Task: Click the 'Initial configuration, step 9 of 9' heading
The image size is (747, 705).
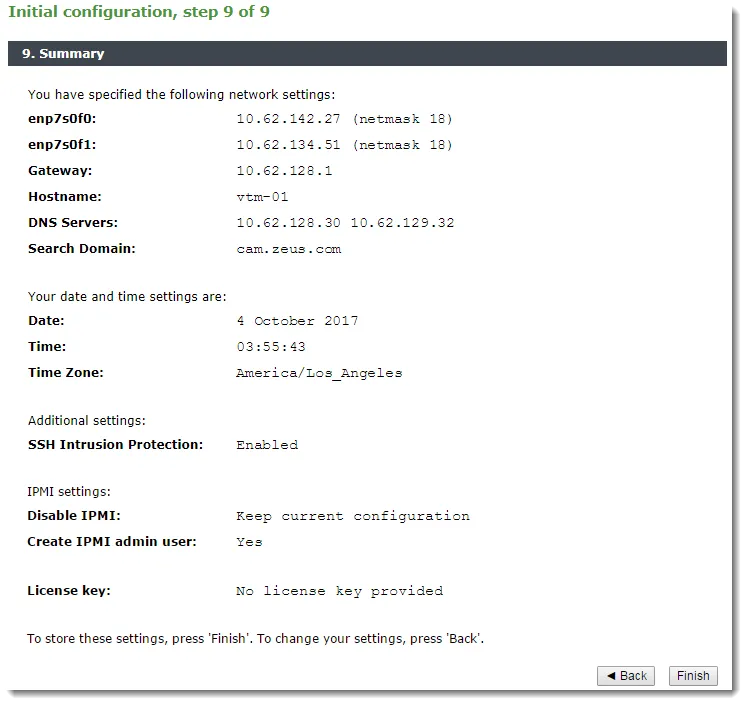Action: [x=139, y=12]
